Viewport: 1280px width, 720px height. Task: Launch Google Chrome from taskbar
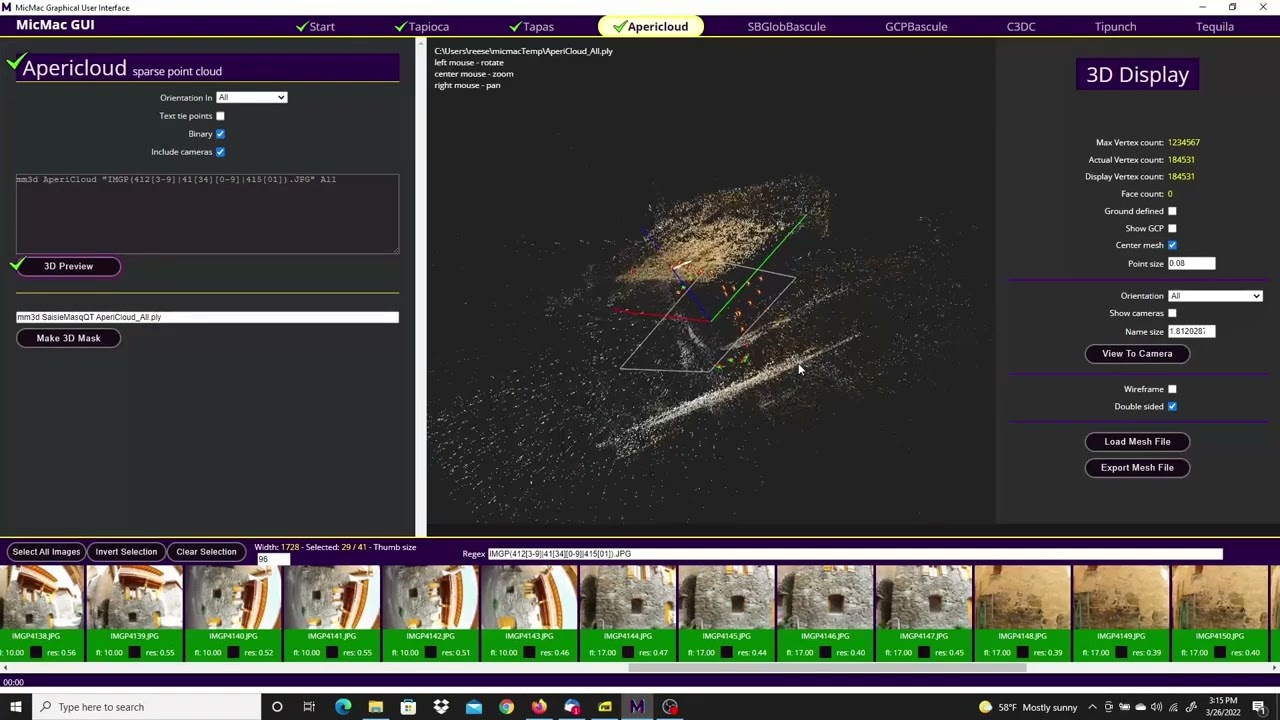[506, 707]
